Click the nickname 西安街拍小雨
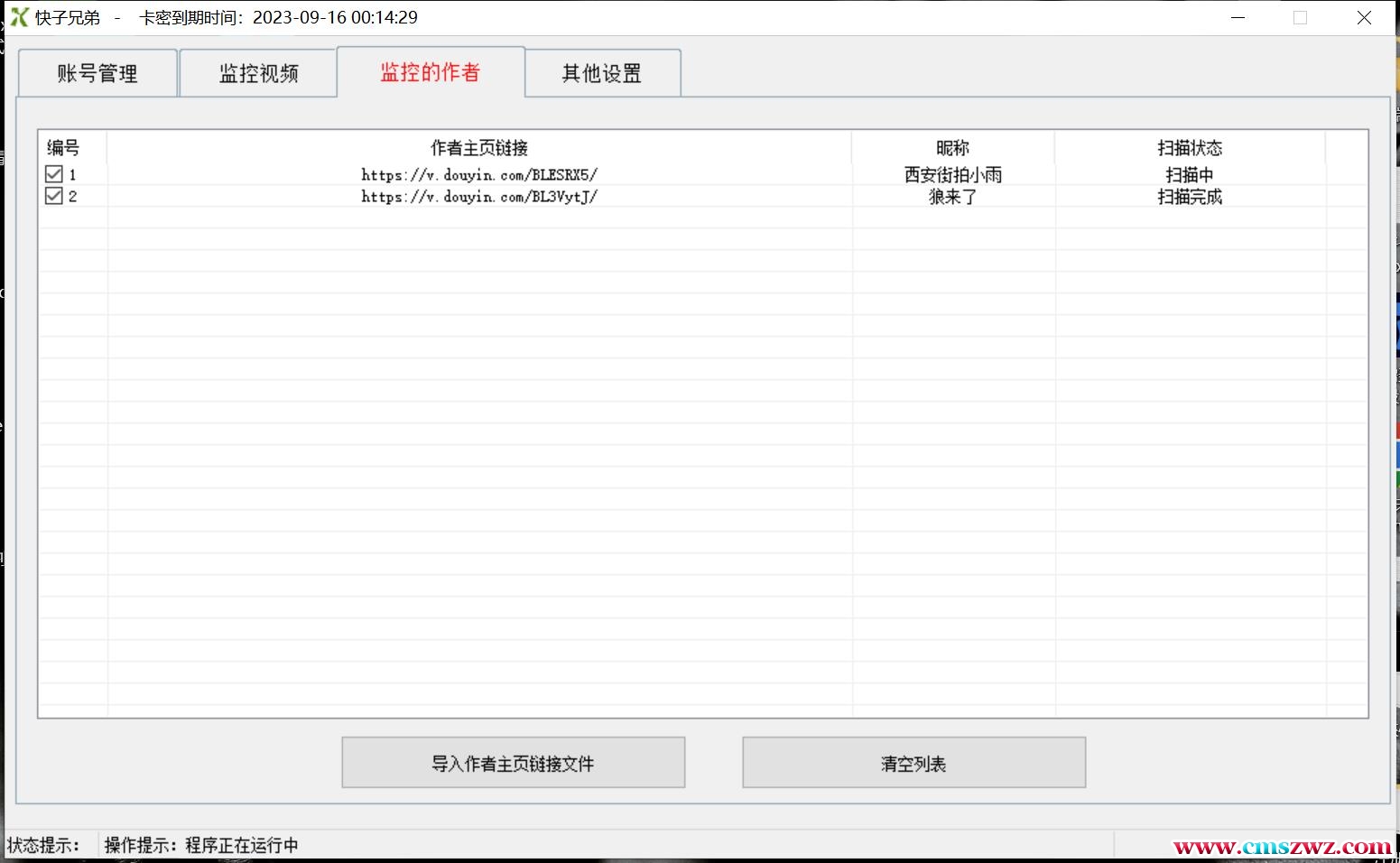The width and height of the screenshot is (1400, 863). point(952,175)
